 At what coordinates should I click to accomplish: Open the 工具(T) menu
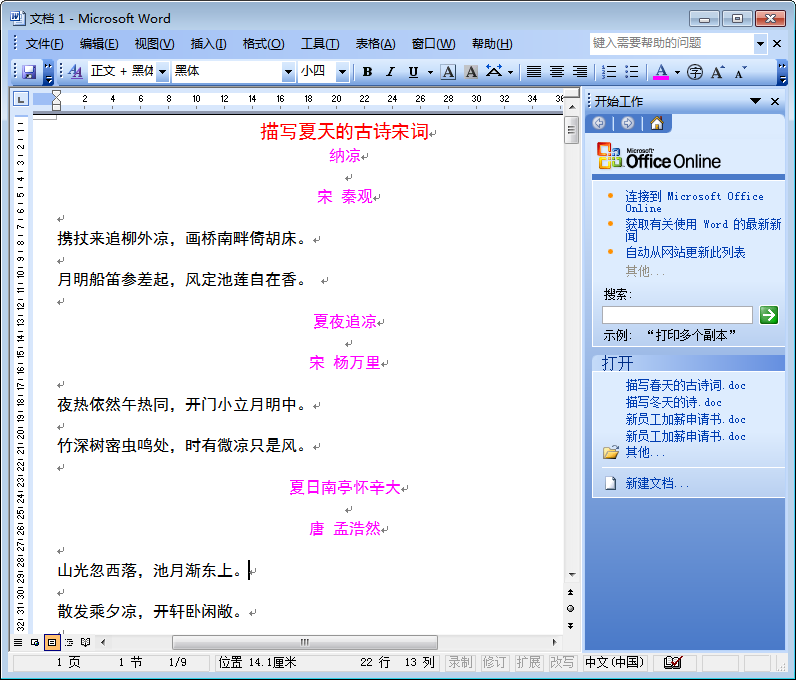[320, 44]
